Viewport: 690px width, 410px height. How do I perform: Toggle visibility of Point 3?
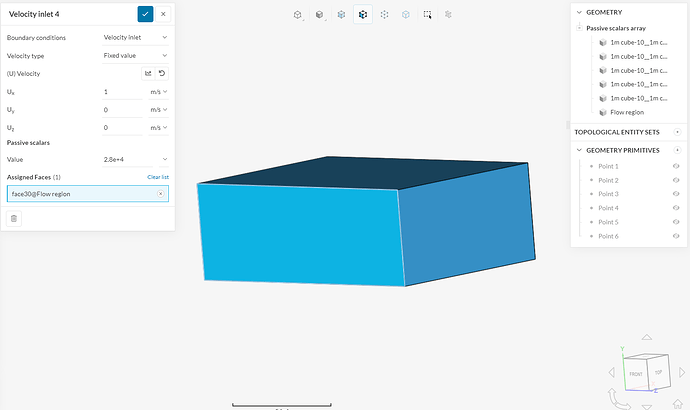point(676,194)
